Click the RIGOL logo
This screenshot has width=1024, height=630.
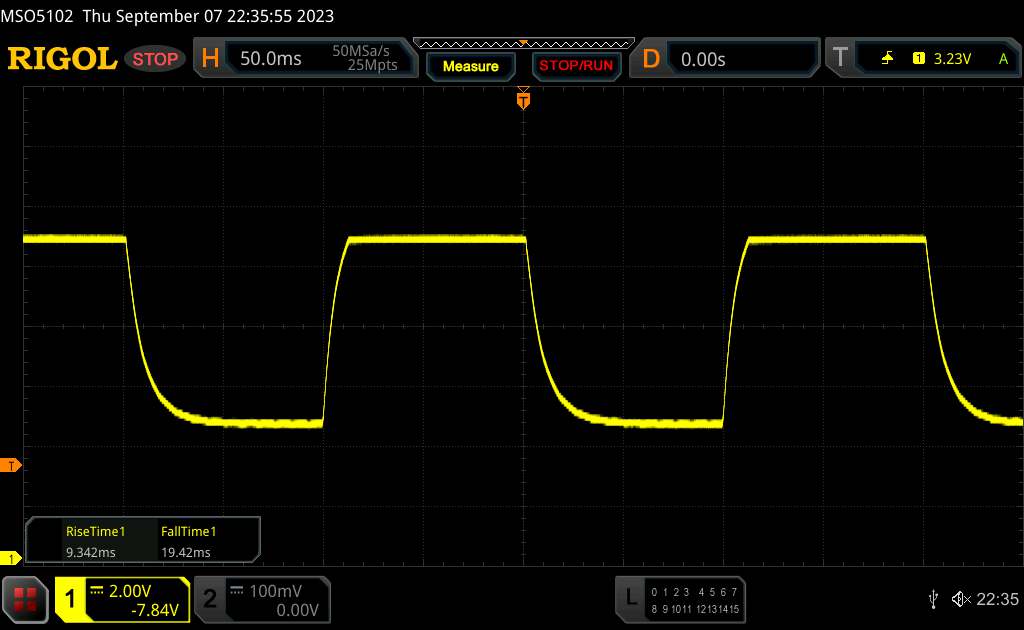[x=62, y=59]
